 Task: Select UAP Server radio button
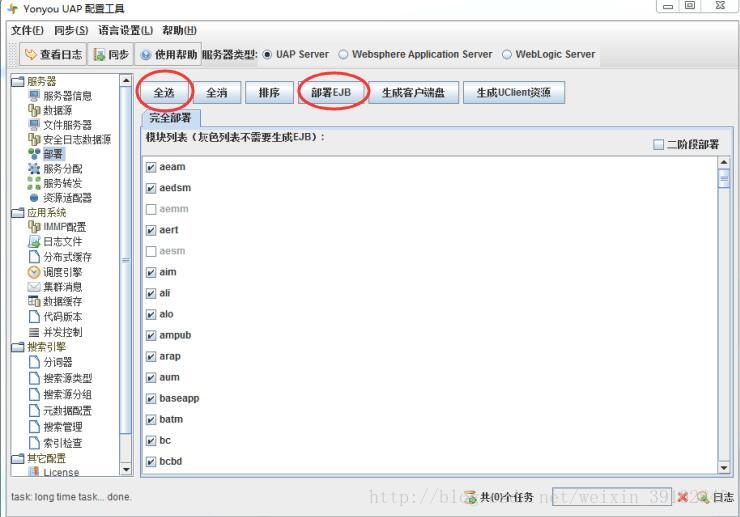[x=267, y=54]
